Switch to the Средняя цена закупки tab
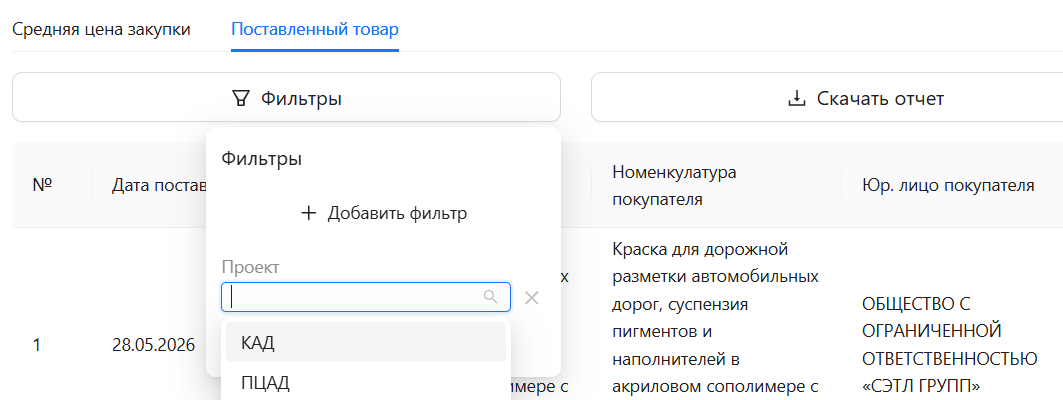1063x400 pixels. click(x=102, y=30)
